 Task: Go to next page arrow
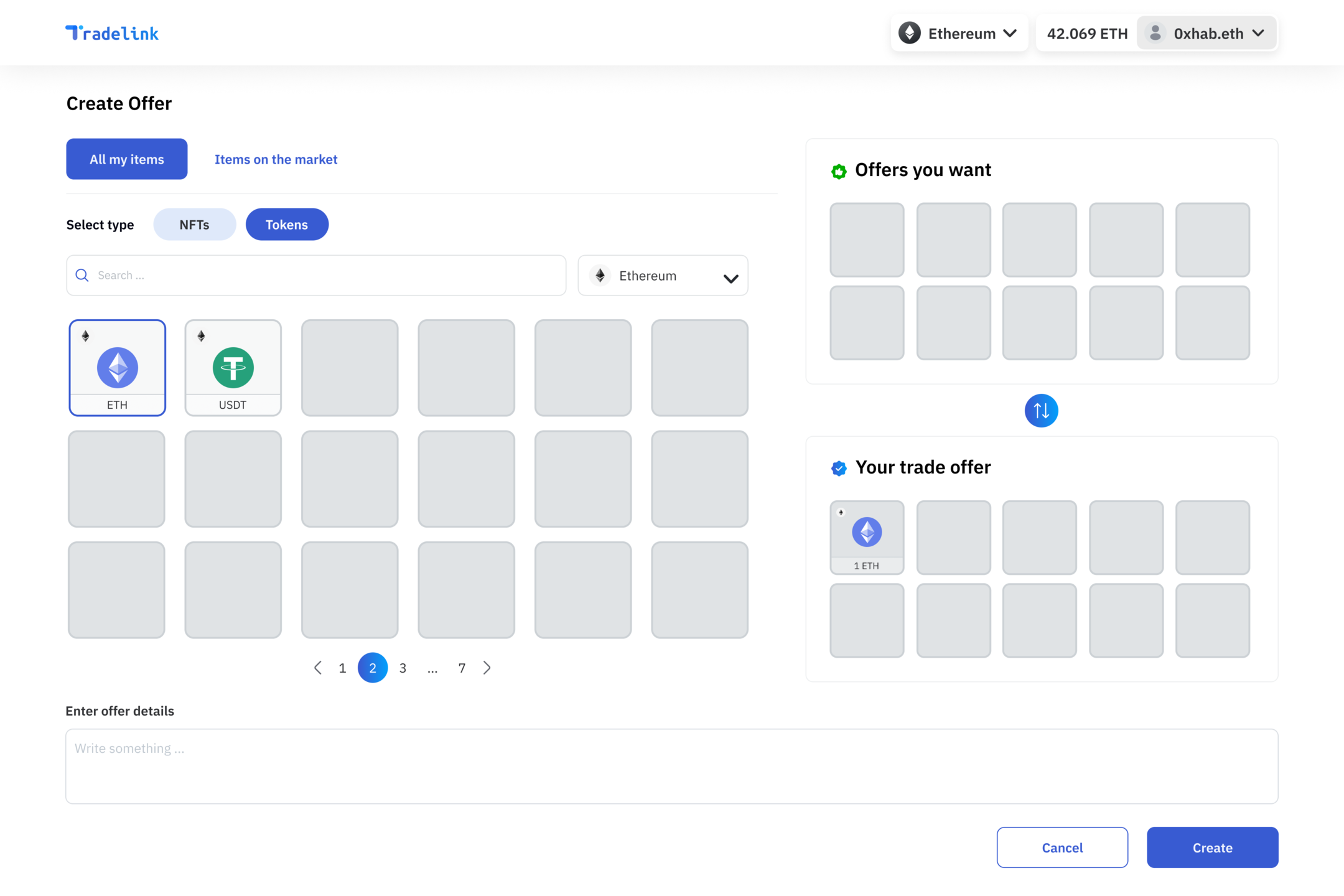pyautogui.click(x=487, y=668)
